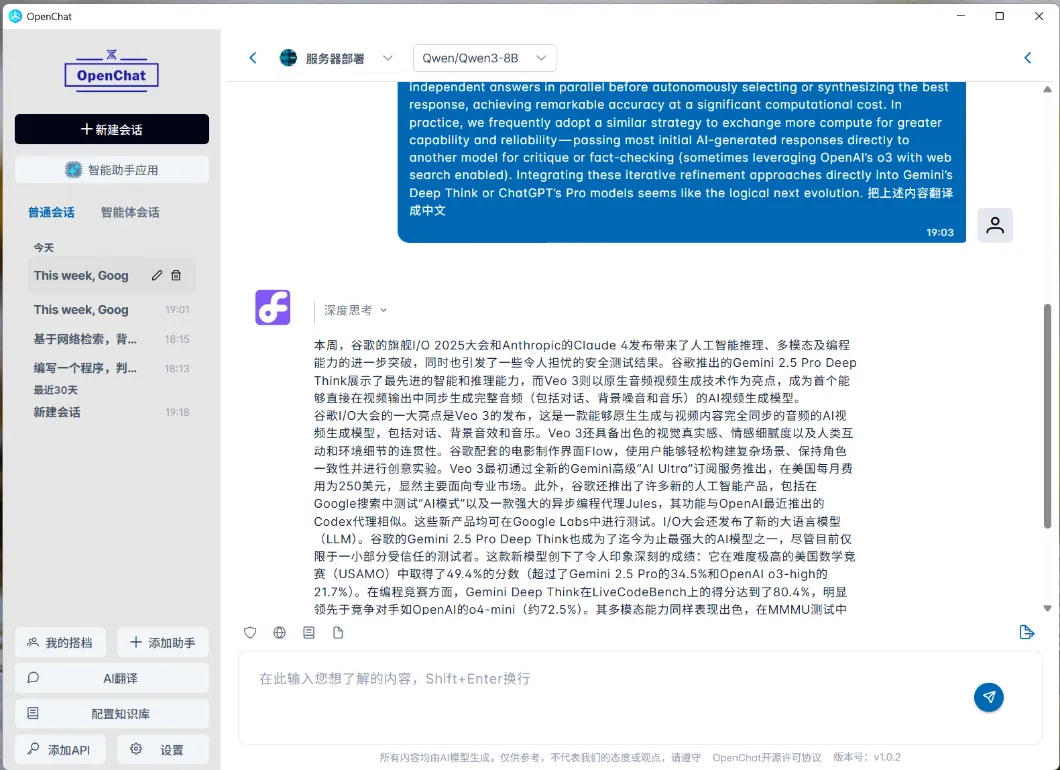Open 设置
Screen dimensions: 1060x770
click(x=163, y=750)
